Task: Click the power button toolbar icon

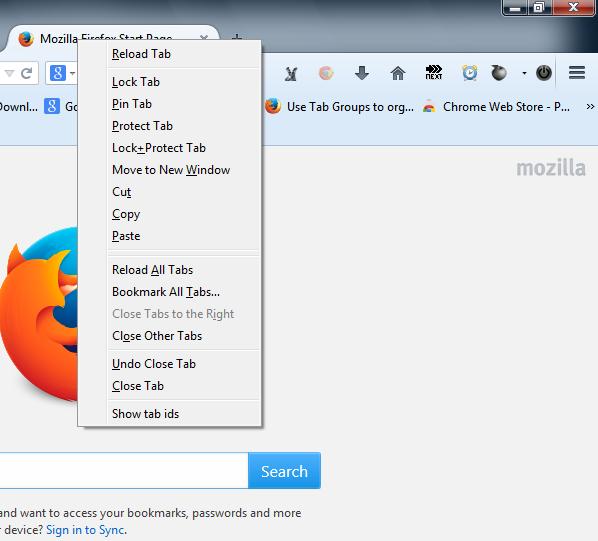Action: tap(544, 72)
